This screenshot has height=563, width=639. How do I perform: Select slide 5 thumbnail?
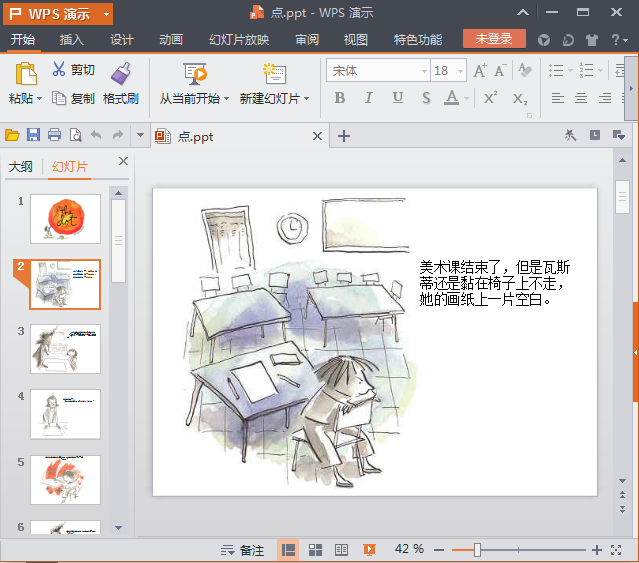[x=65, y=480]
